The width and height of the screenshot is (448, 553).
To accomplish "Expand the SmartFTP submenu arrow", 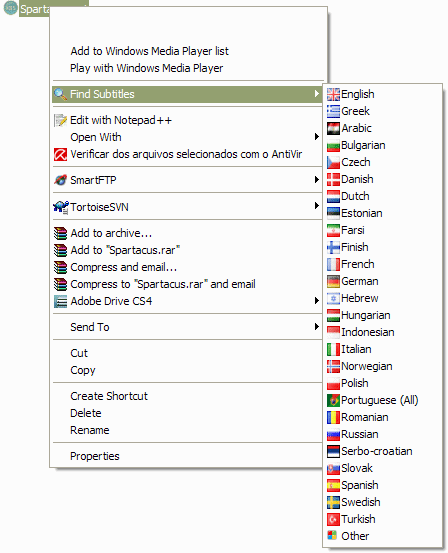I will coord(317,180).
